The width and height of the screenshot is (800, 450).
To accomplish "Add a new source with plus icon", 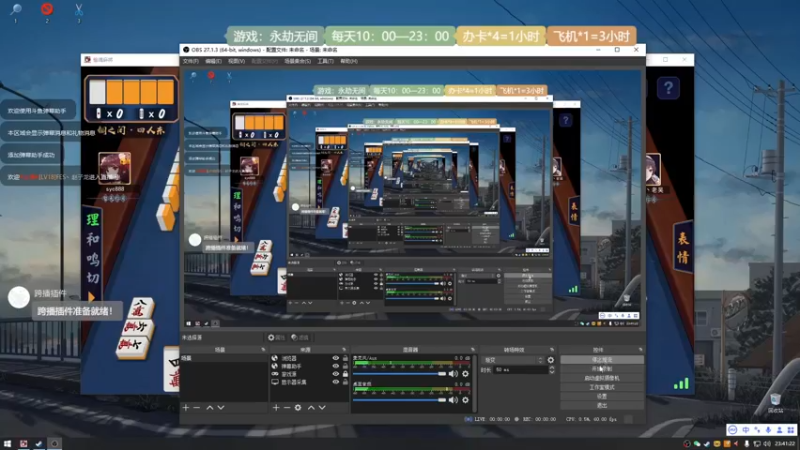I will pyautogui.click(x=276, y=408).
